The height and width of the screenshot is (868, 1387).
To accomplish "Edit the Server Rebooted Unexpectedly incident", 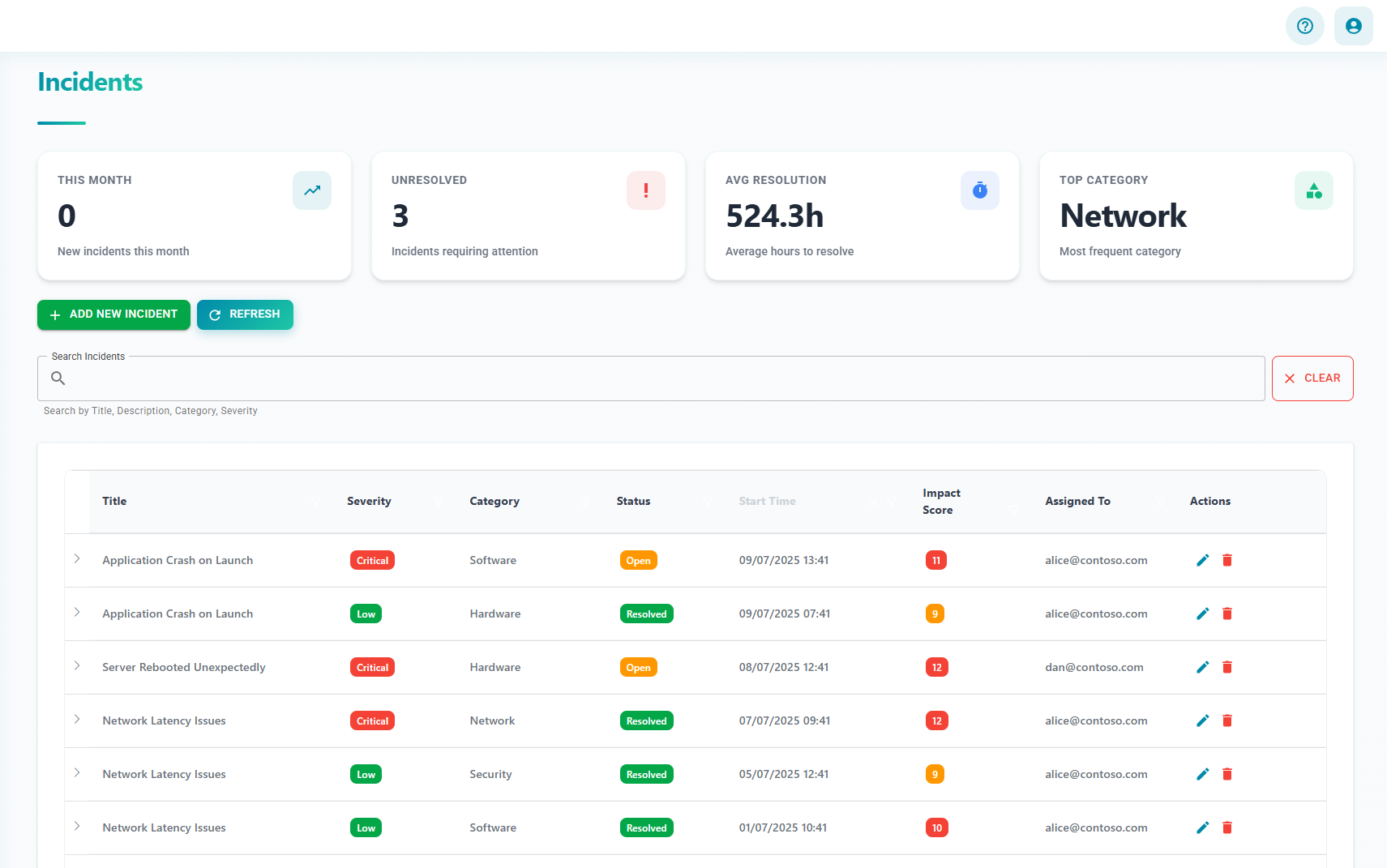I will pos(1202,667).
